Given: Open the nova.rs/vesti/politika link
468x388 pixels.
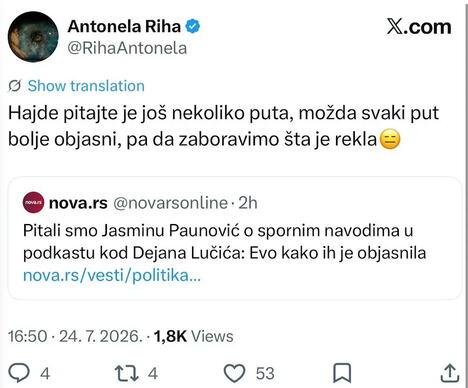Looking at the screenshot, I should pyautogui.click(x=112, y=276).
